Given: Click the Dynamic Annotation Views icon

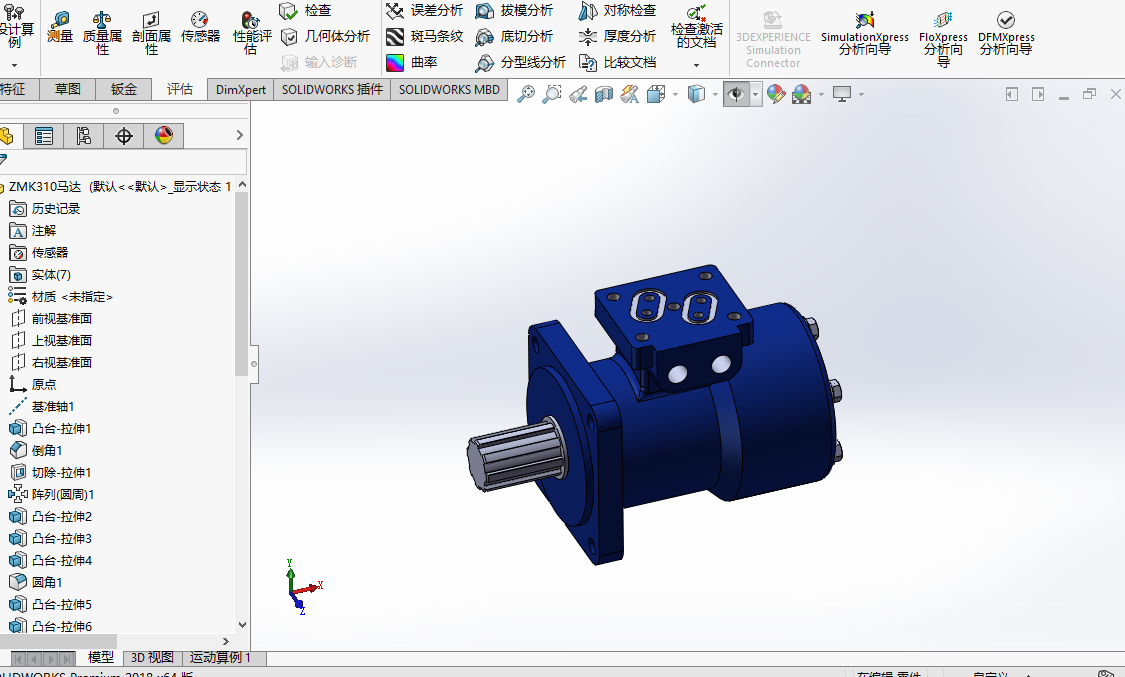Looking at the screenshot, I should coord(630,94).
